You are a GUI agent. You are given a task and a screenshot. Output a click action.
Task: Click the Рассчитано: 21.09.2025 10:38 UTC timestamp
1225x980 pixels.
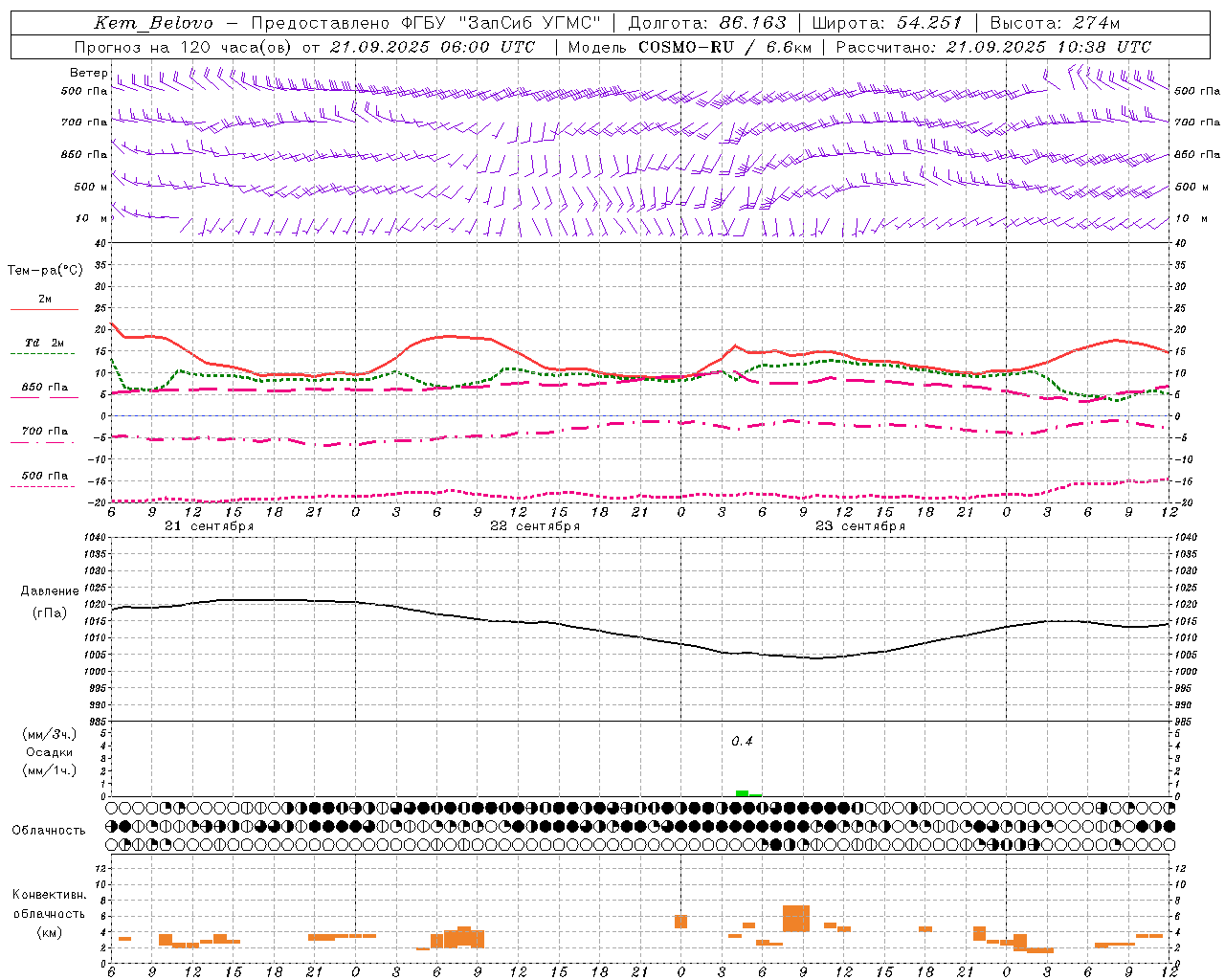[993, 47]
